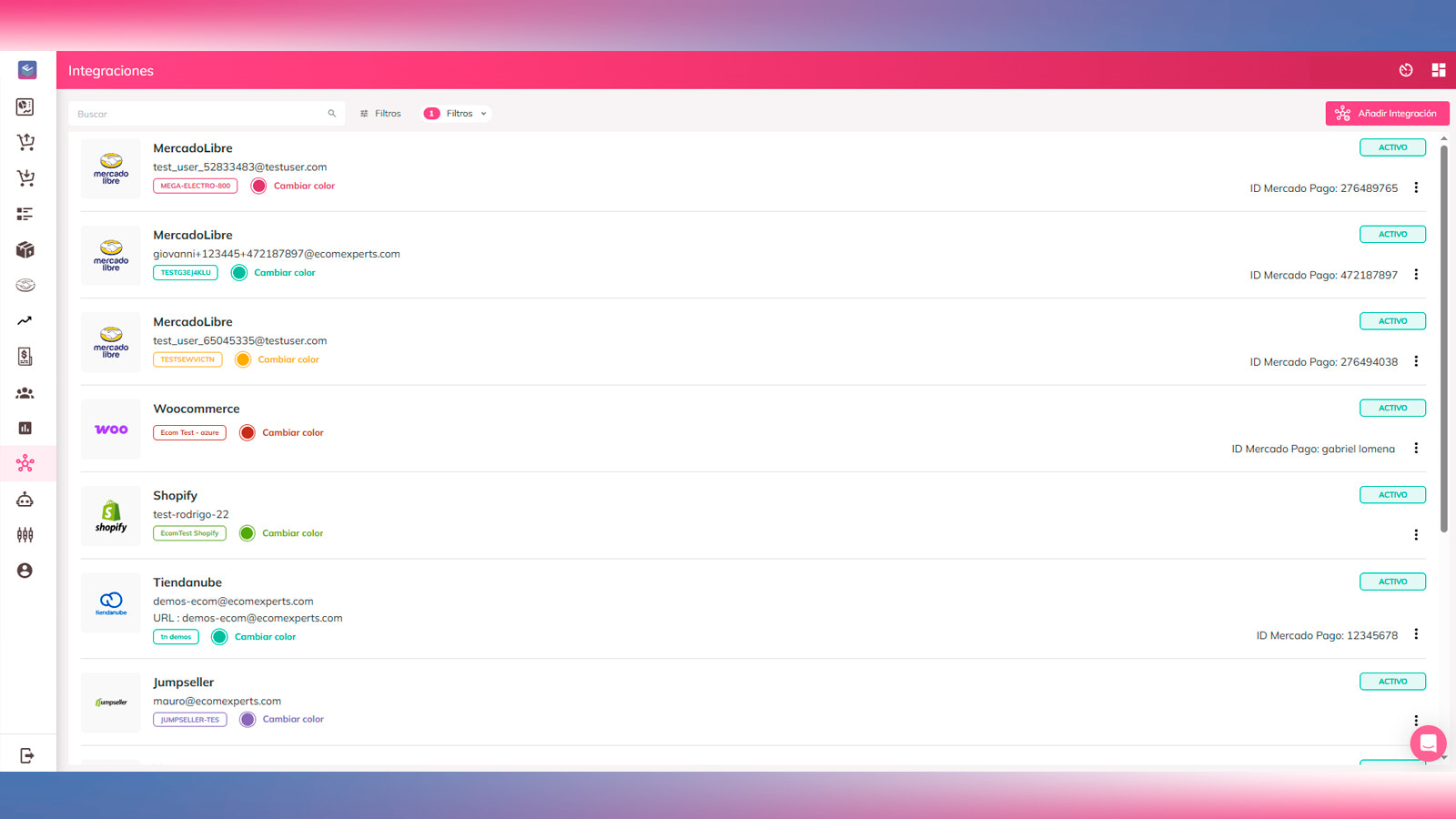Open options menu for Woocommerce integration
This screenshot has height=819, width=1456.
[x=1416, y=448]
